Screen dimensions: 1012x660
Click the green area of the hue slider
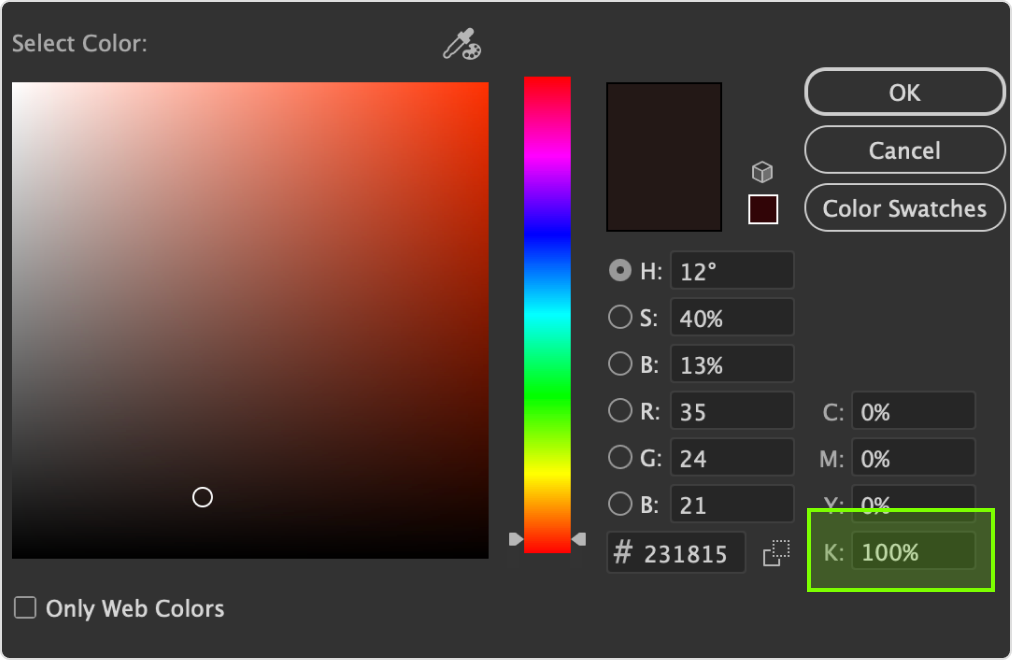pos(547,400)
